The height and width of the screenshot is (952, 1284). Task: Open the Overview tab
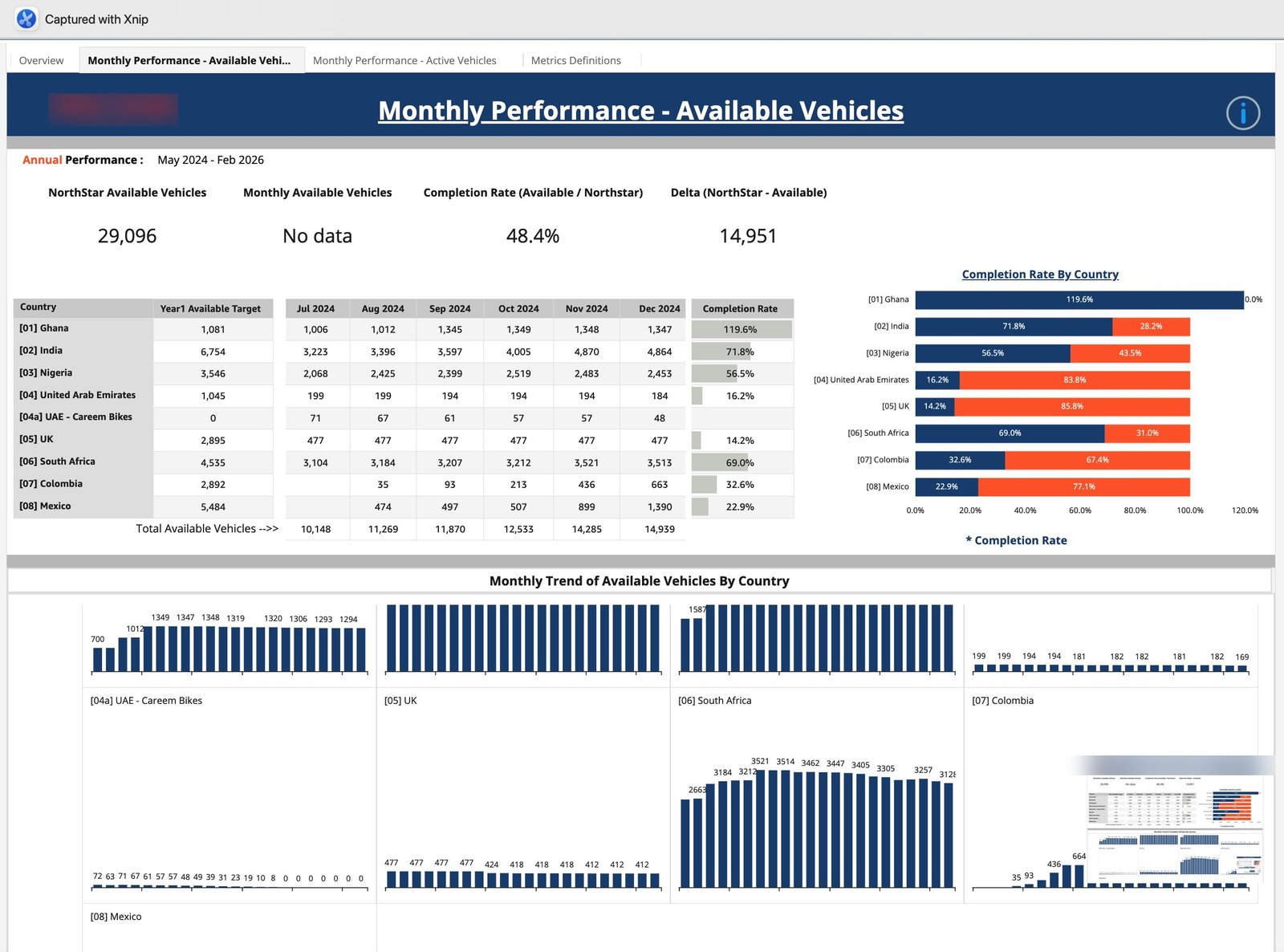coord(41,60)
